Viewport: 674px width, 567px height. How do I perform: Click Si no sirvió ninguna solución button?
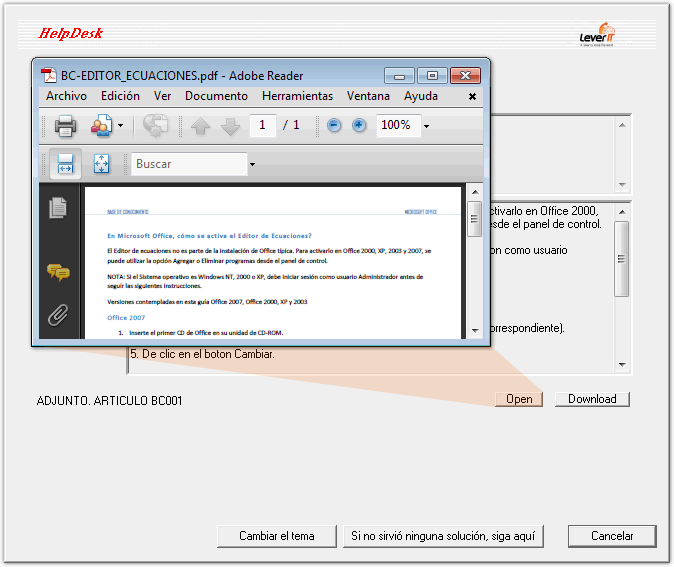pos(443,536)
